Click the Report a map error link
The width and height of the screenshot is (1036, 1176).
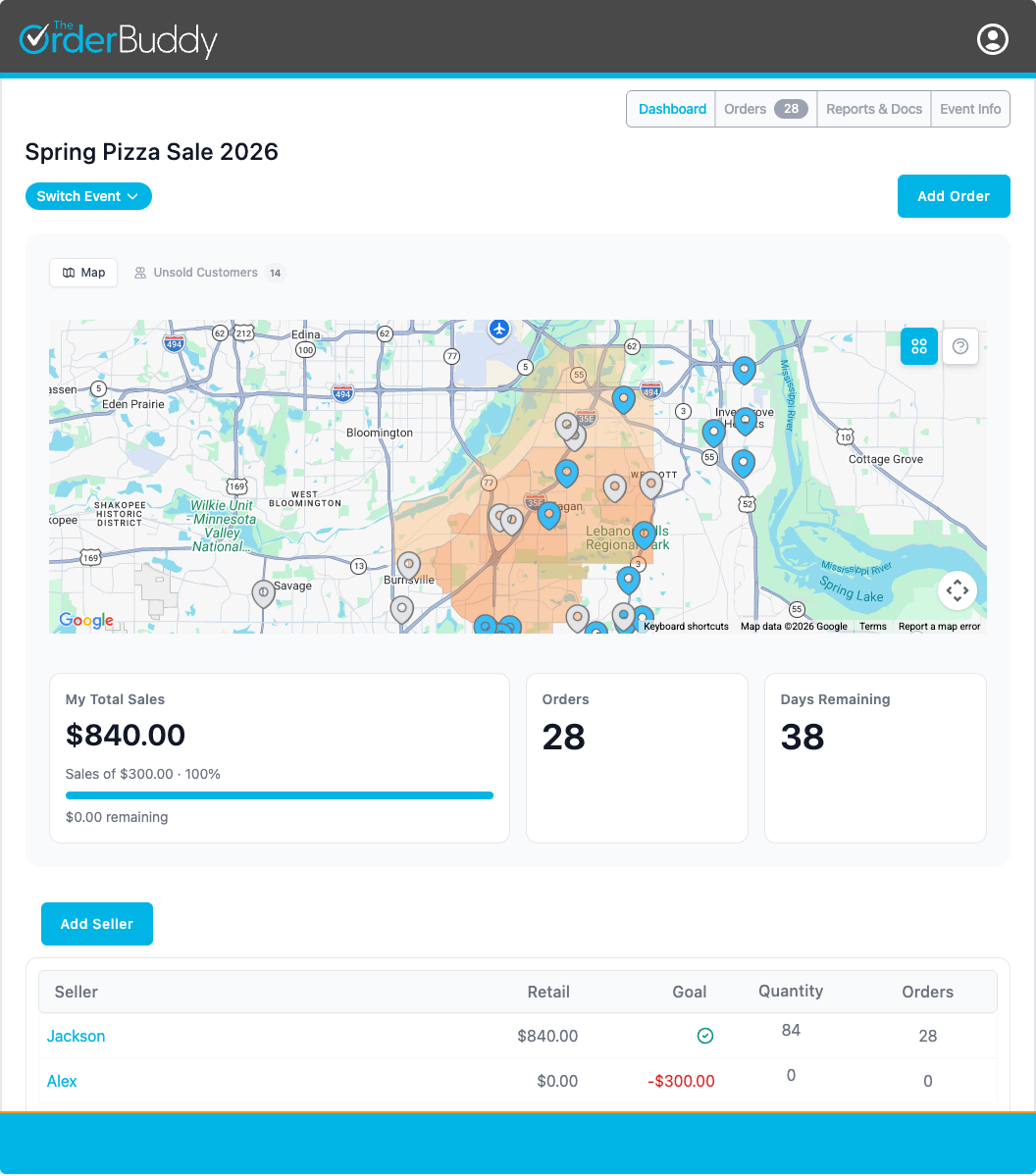coord(938,626)
